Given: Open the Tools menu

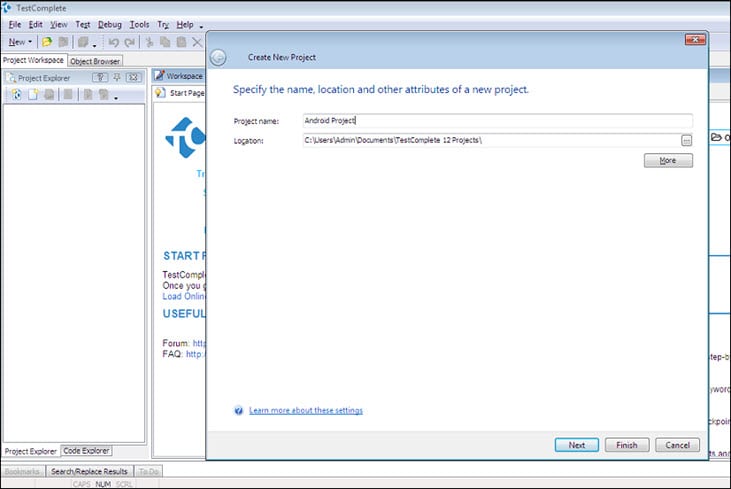Looking at the screenshot, I should pyautogui.click(x=139, y=24).
